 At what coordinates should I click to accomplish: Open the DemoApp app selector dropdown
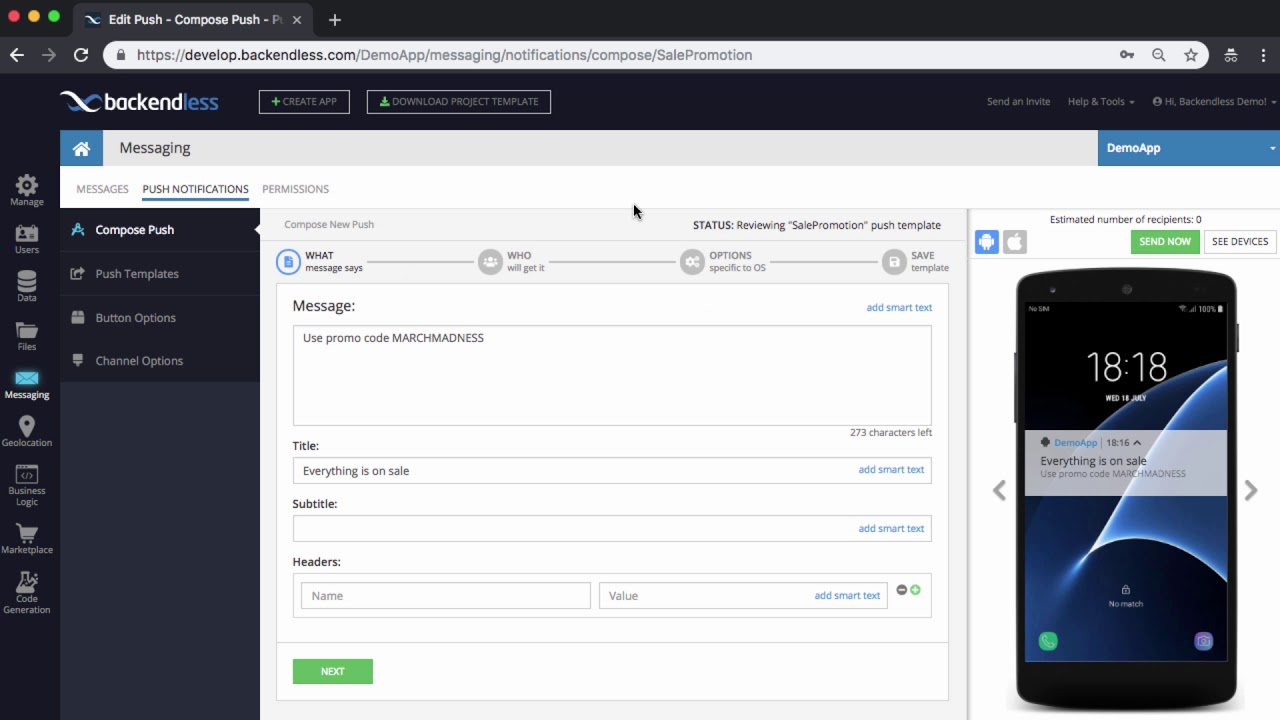pos(1189,148)
